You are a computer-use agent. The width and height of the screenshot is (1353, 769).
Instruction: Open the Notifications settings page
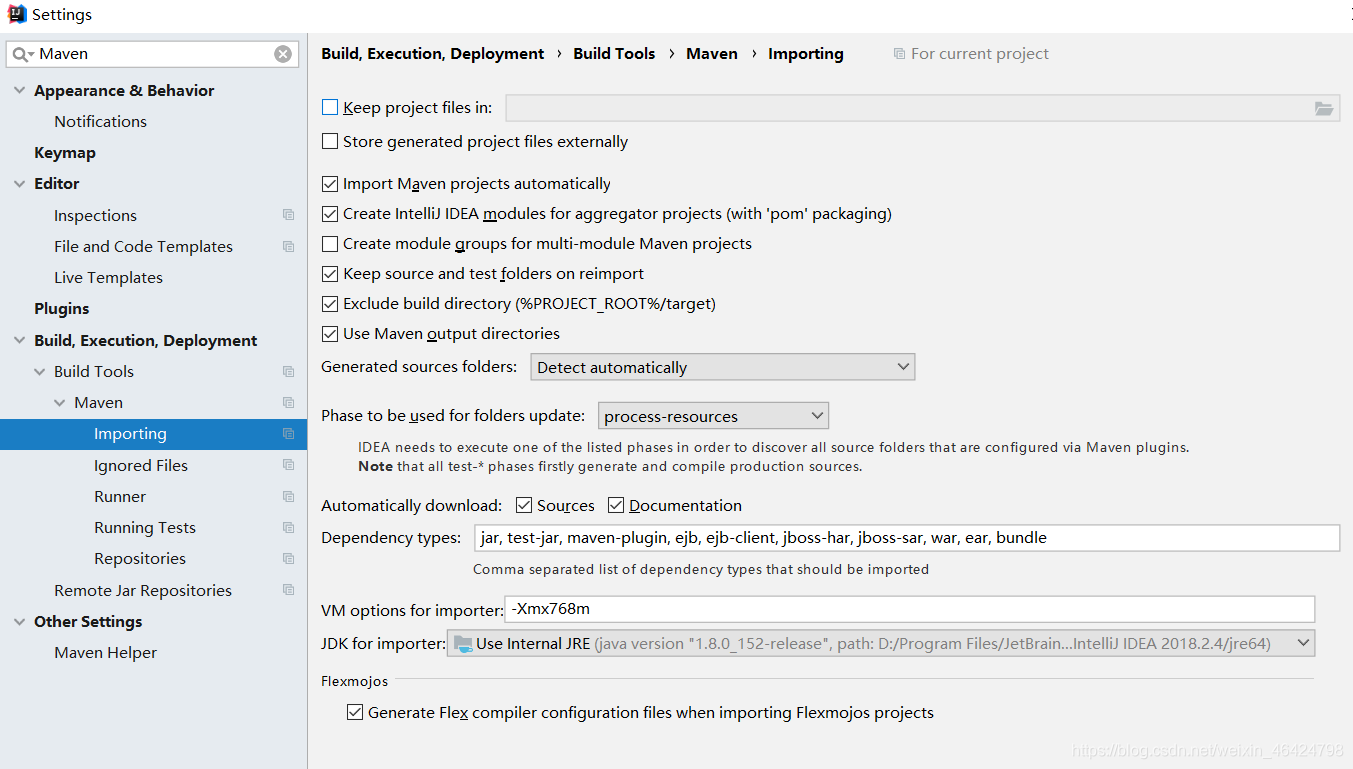[x=100, y=121]
